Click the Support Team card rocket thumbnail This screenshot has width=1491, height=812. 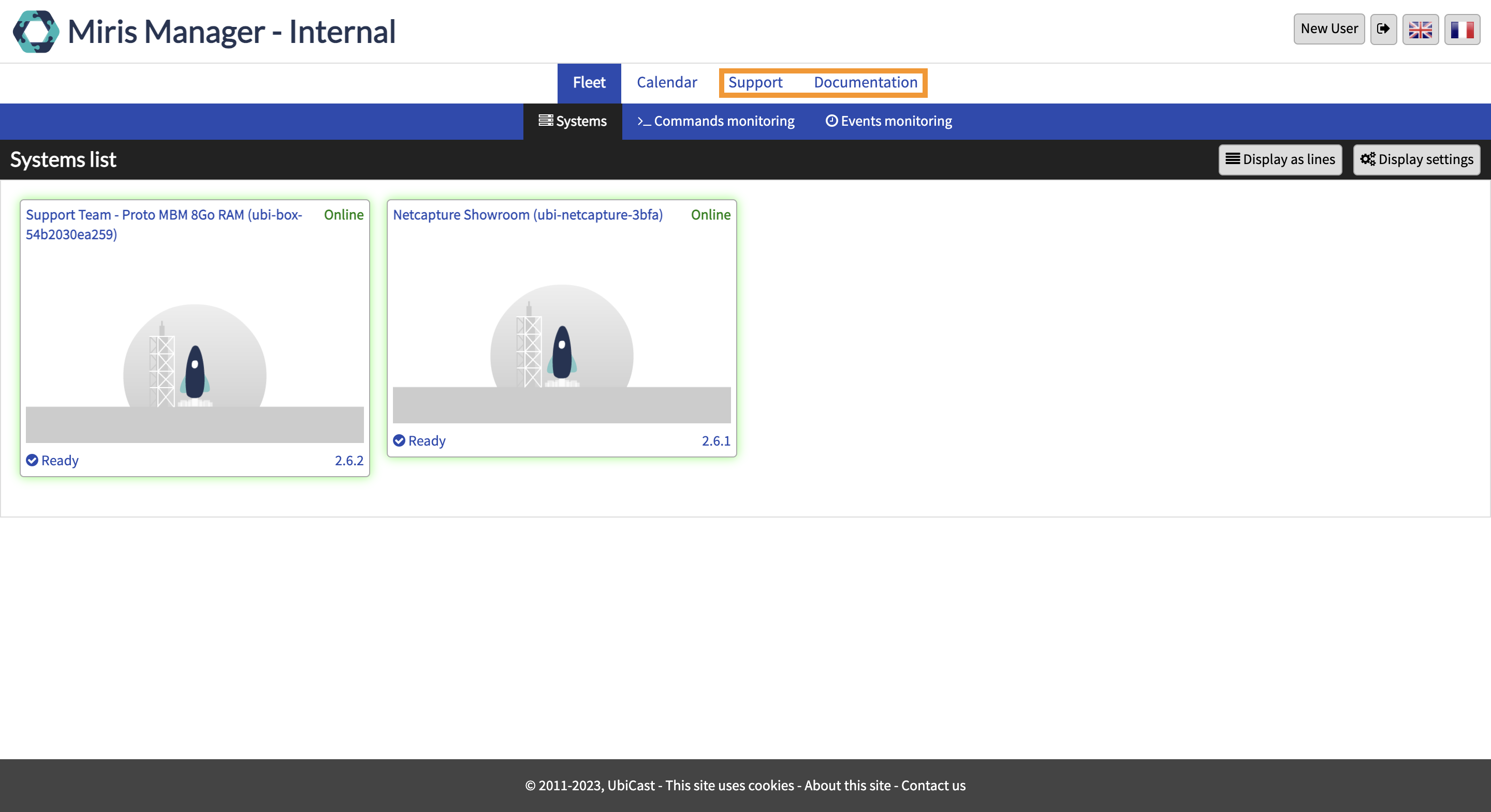click(x=195, y=374)
